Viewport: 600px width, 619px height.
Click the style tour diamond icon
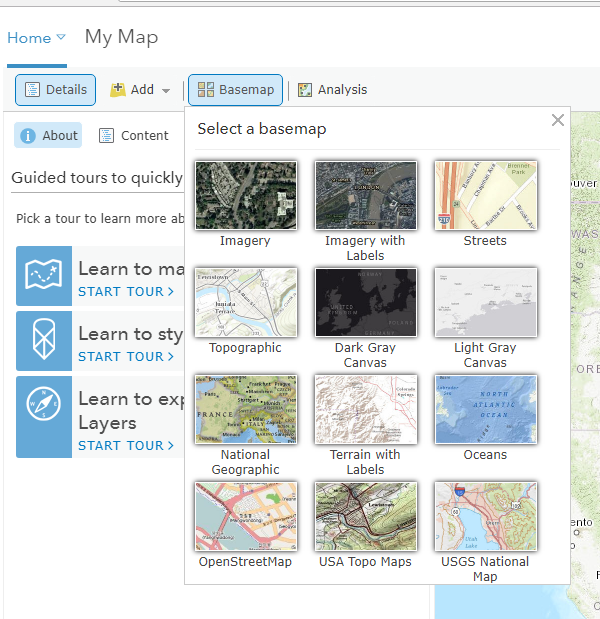pos(44,341)
